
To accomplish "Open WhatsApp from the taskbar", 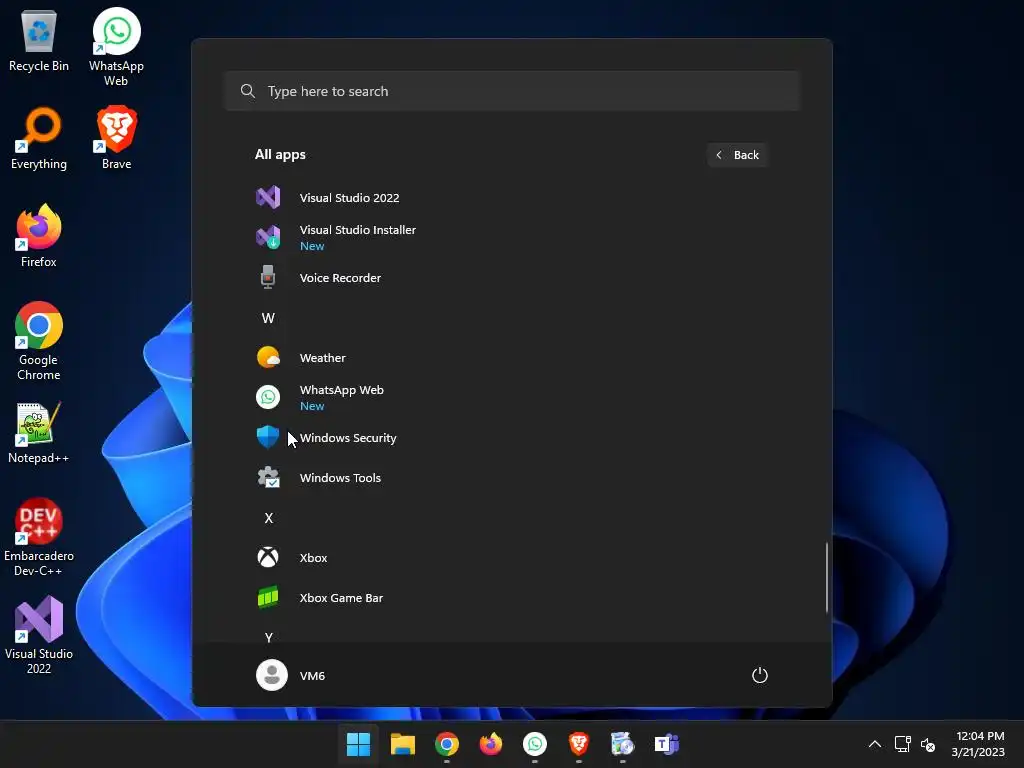I will (535, 744).
